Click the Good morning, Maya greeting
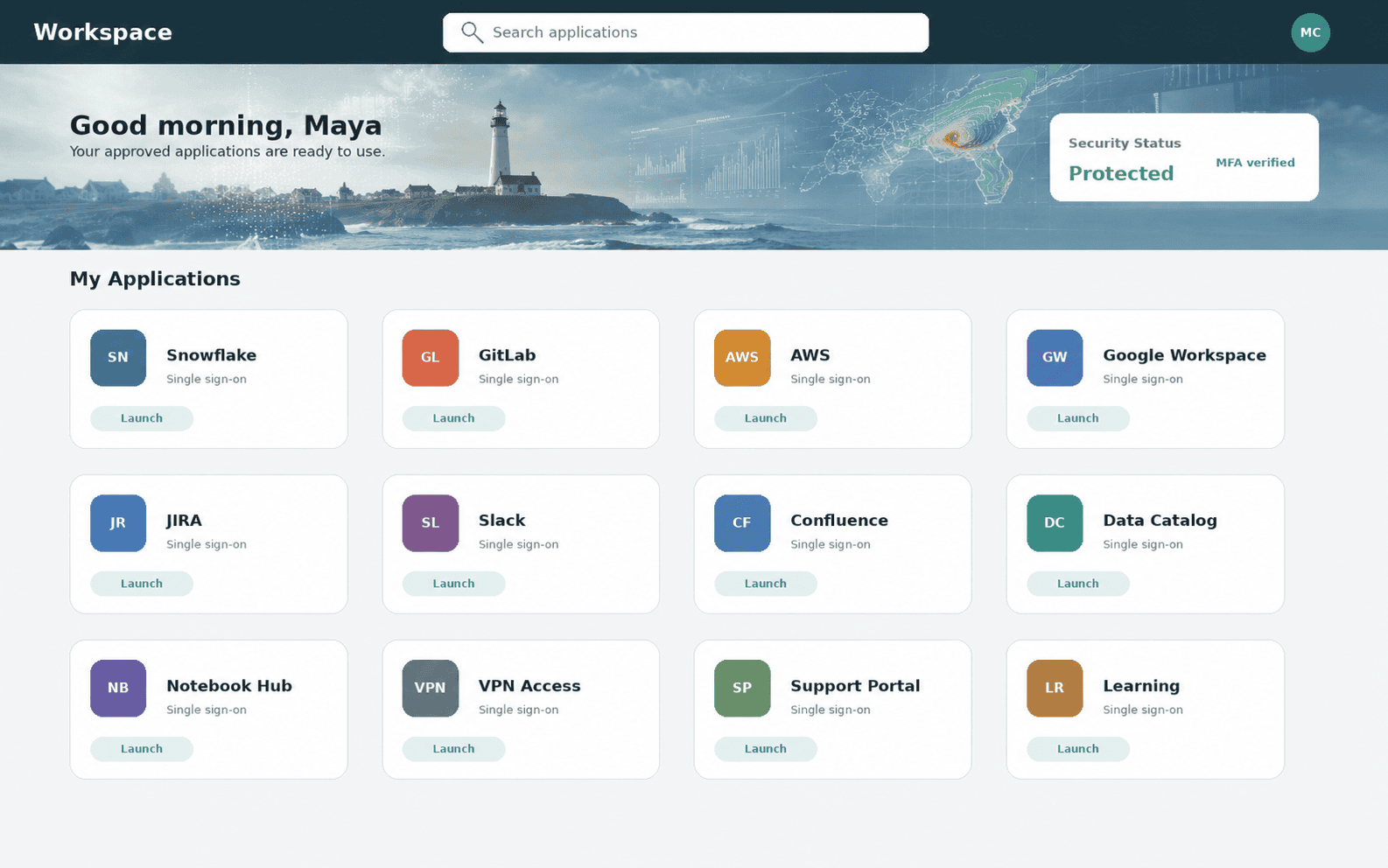Screen dimensions: 1388x868 click(x=226, y=126)
